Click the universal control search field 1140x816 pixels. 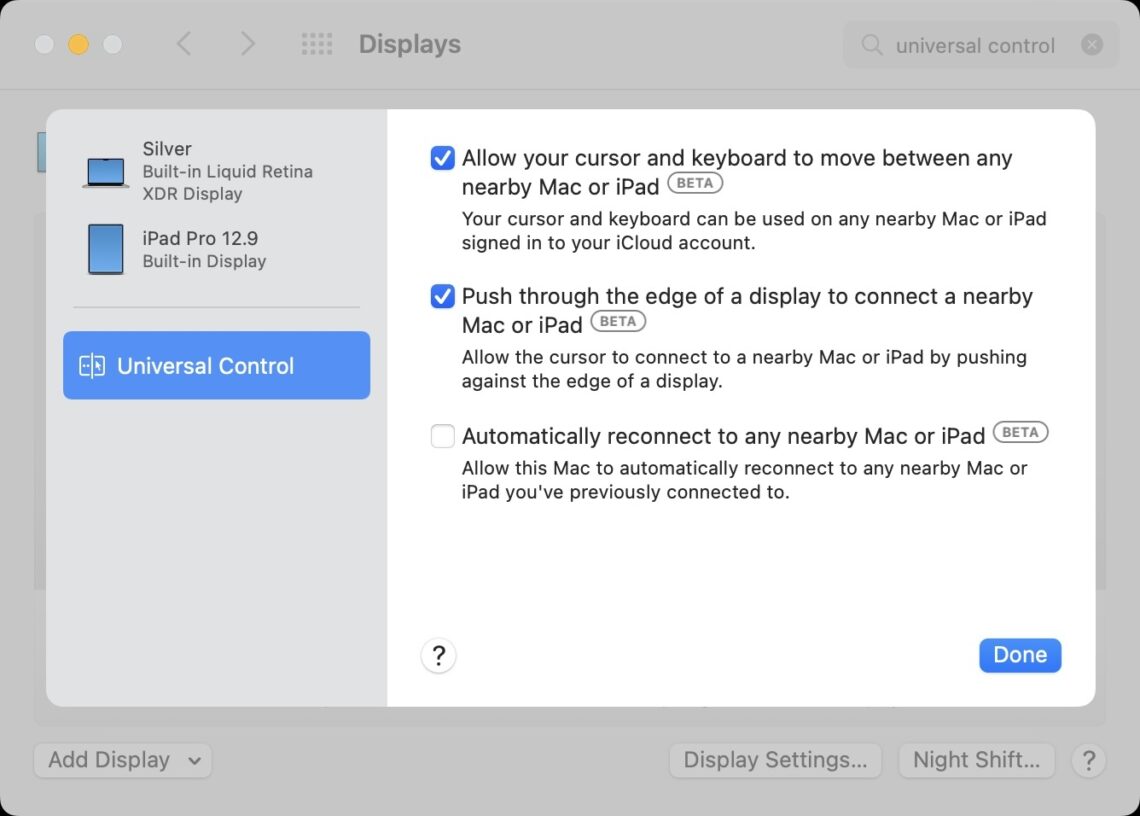[975, 45]
